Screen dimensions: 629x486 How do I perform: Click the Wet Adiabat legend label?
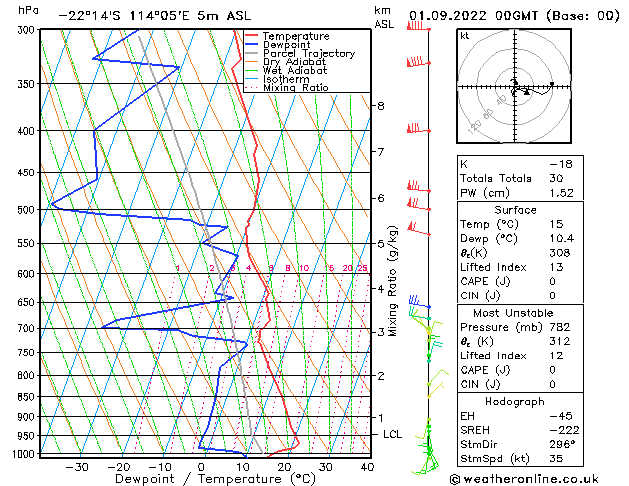(x=295, y=71)
